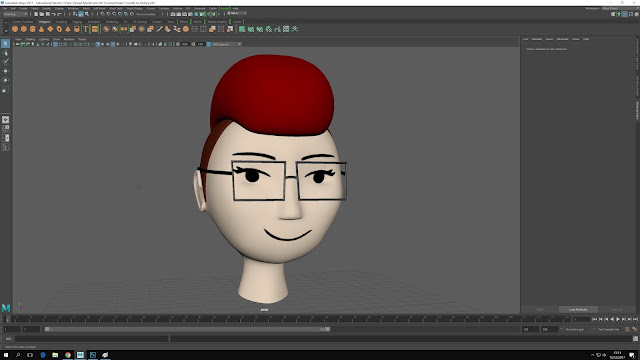Image resolution: width=640 pixels, height=360 pixels.
Task: Create a polygon cylinder from the shelf
Action: [x=33, y=29]
